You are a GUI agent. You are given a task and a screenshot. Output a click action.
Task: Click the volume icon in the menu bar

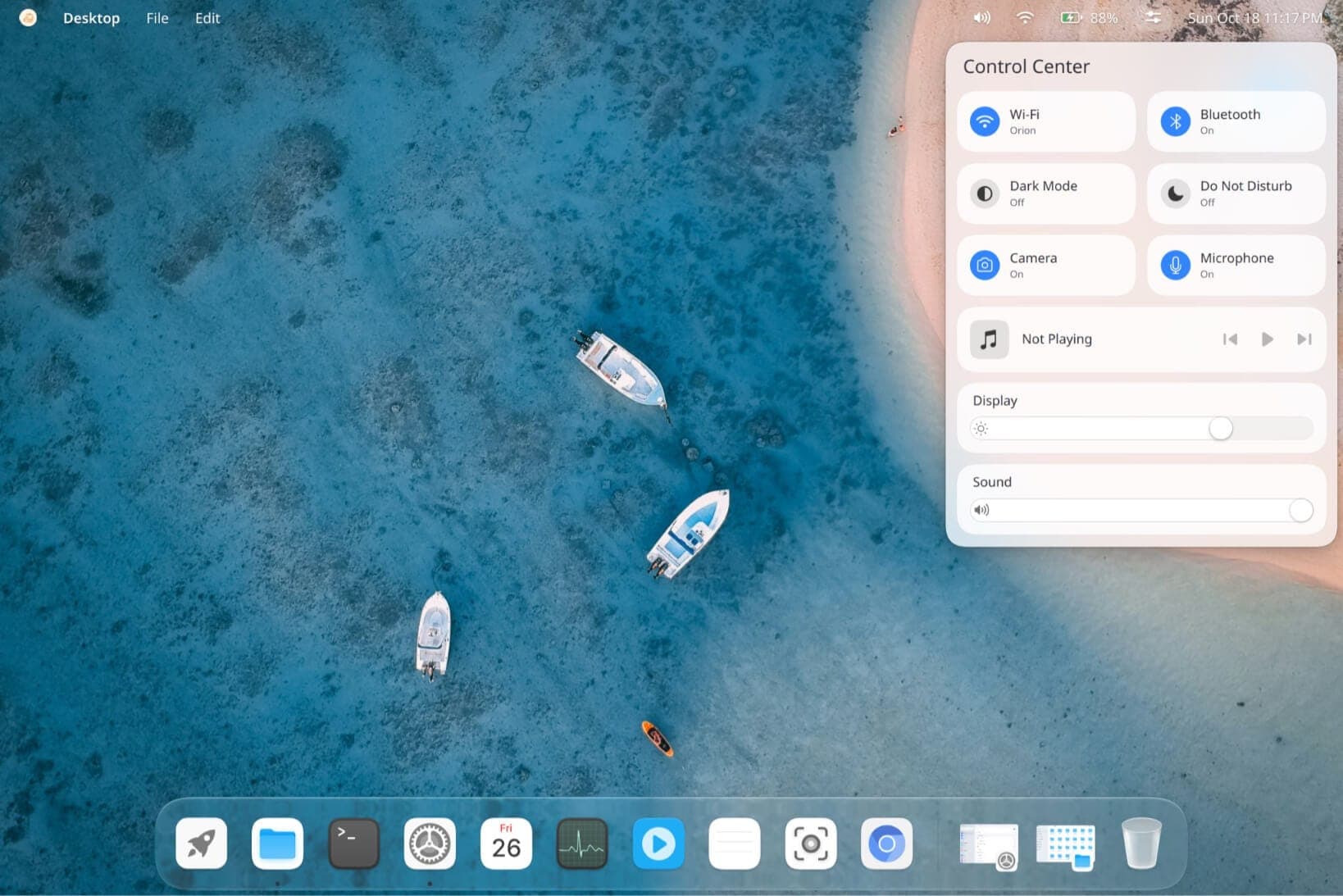[981, 17]
